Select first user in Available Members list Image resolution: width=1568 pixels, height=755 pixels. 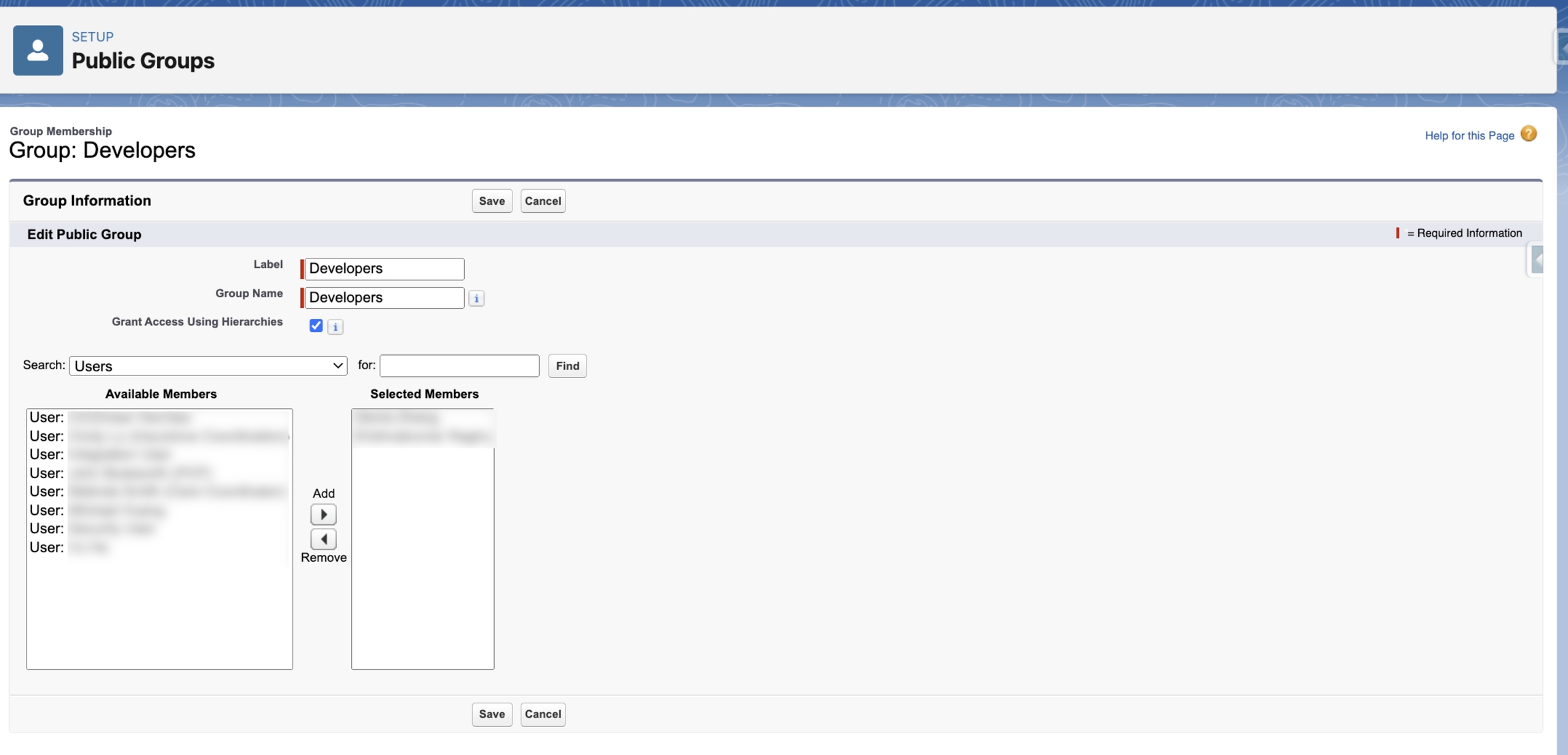pos(136,418)
